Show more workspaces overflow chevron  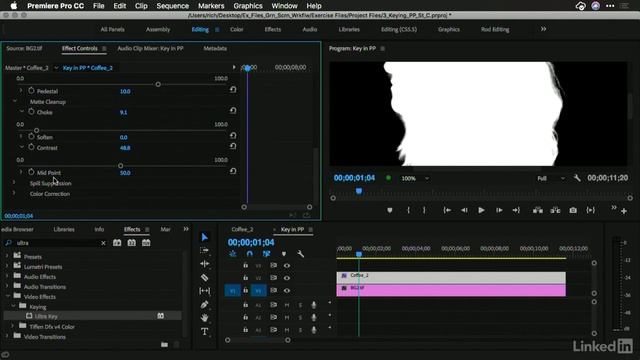(543, 29)
